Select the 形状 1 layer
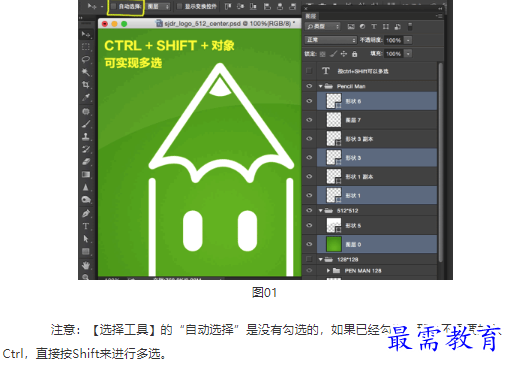 (377, 195)
